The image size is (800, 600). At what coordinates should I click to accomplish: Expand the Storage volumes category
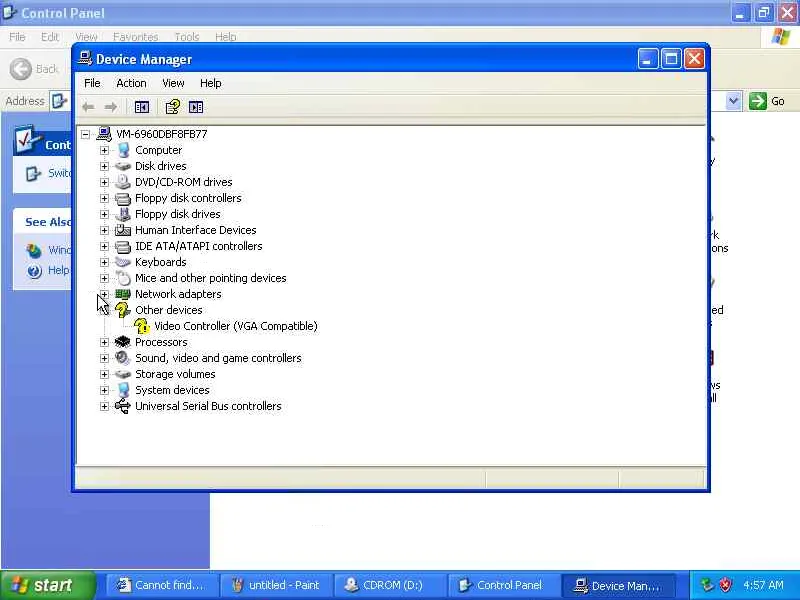point(104,374)
